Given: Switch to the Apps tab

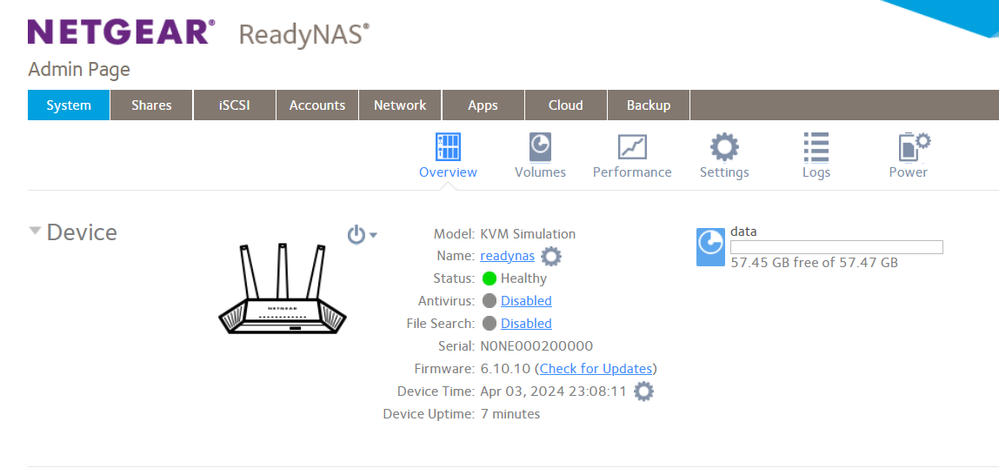Looking at the screenshot, I should 483,105.
